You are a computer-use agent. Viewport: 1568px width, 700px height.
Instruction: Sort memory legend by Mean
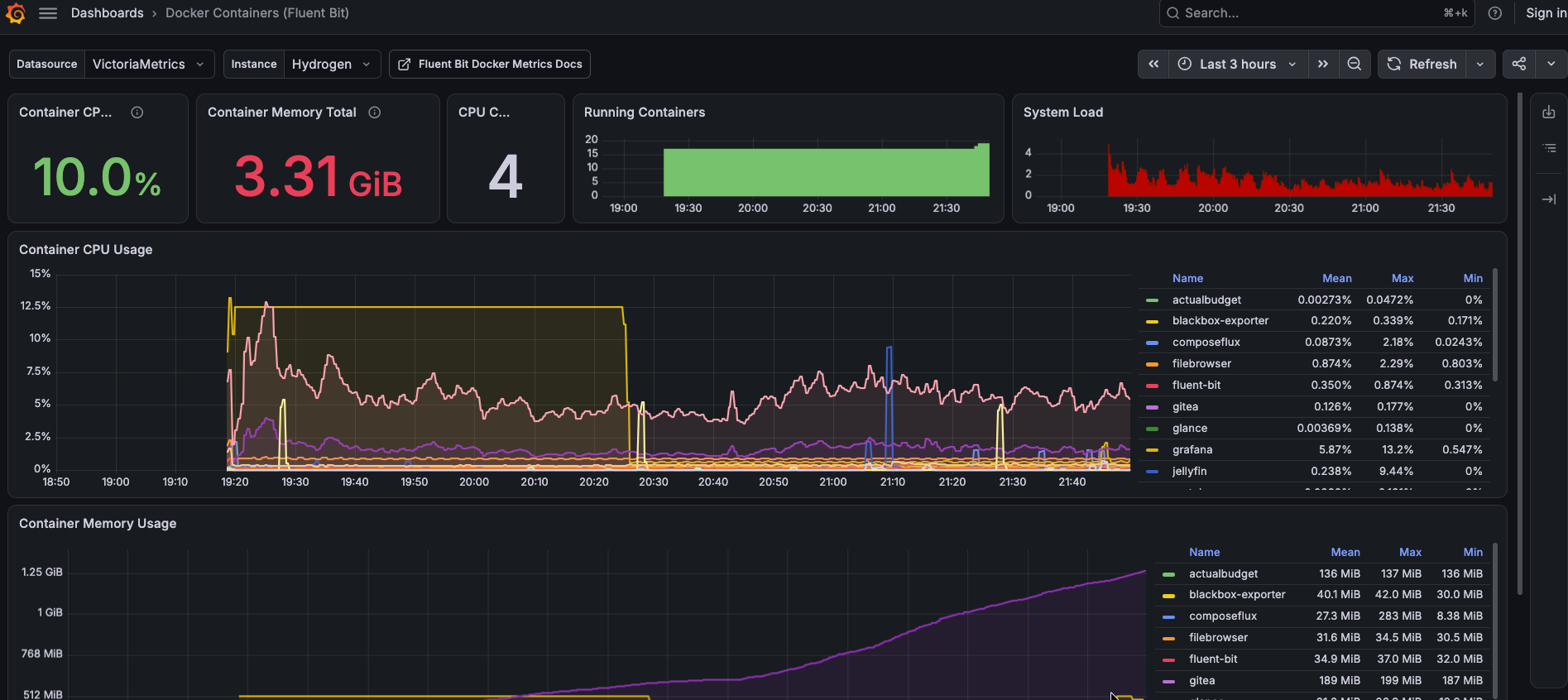point(1345,553)
